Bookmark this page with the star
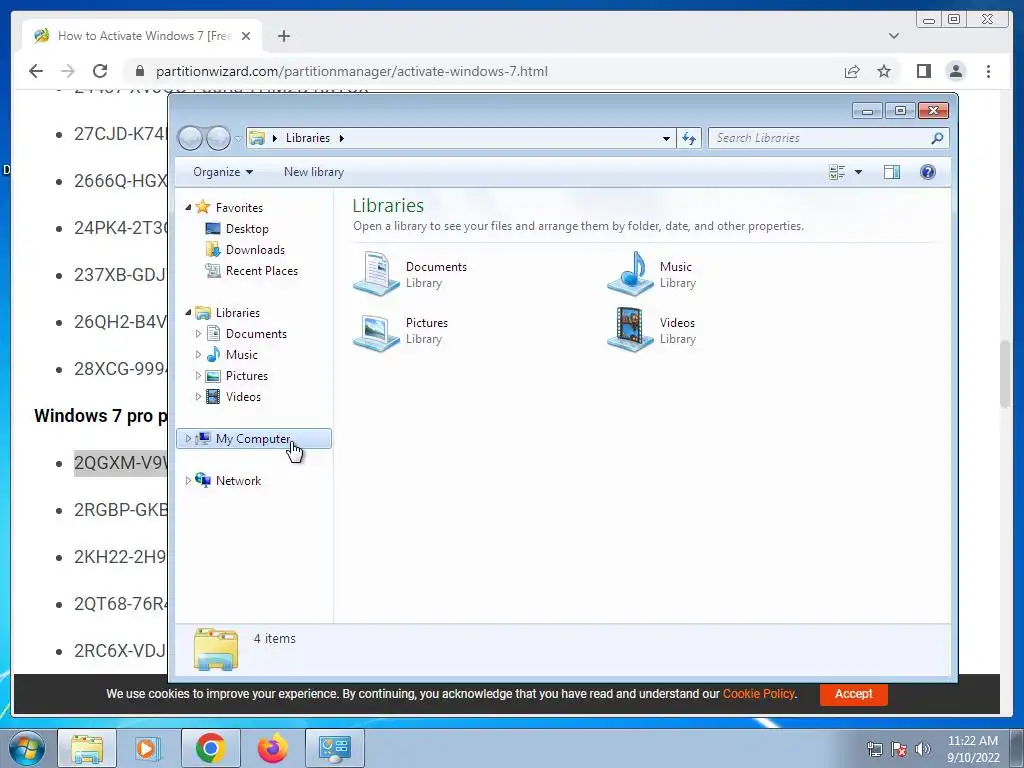This screenshot has height=768, width=1024. point(884,71)
